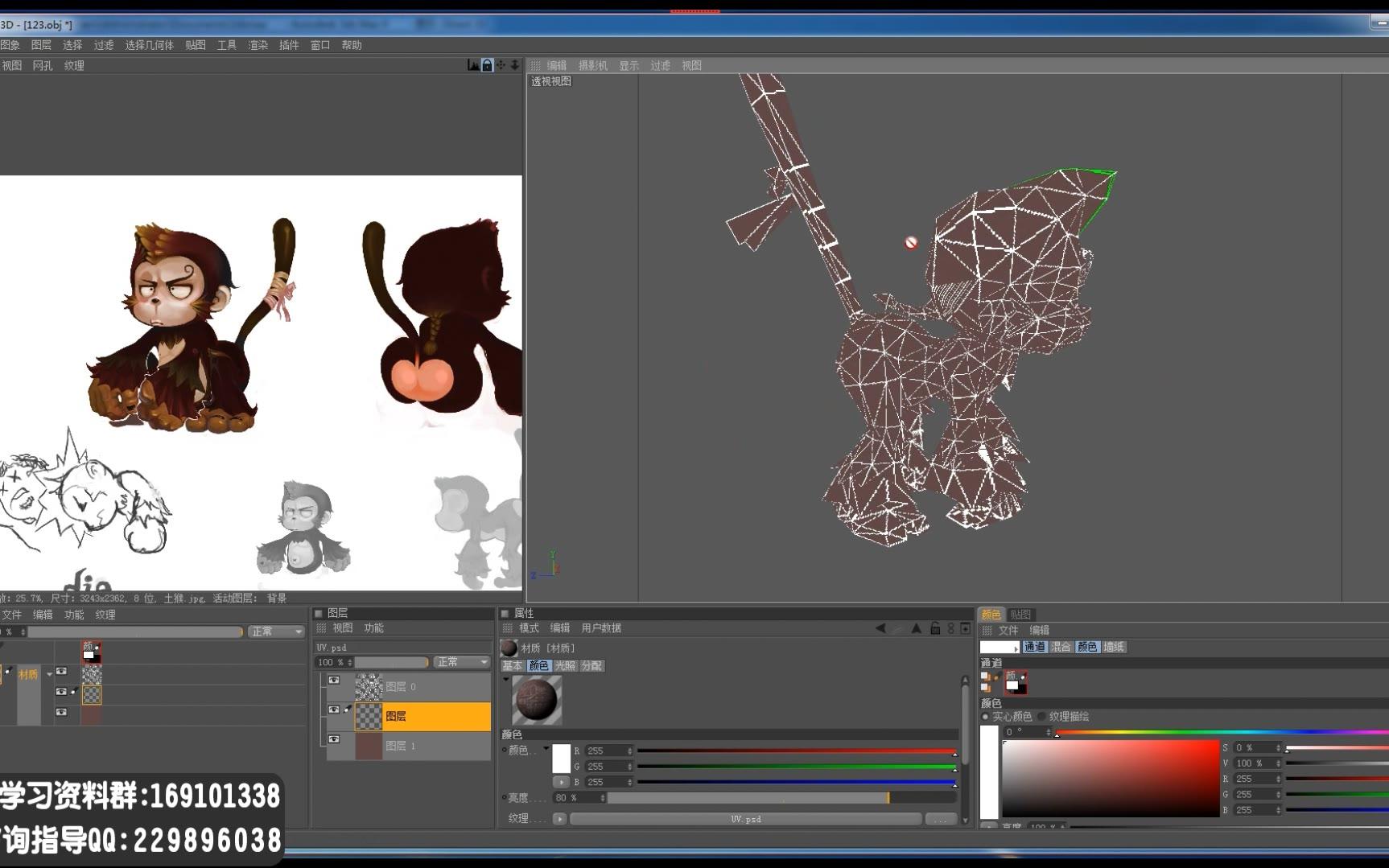Select the 纹理描绘 radio option
Screen dimensions: 1389x868
1042,716
